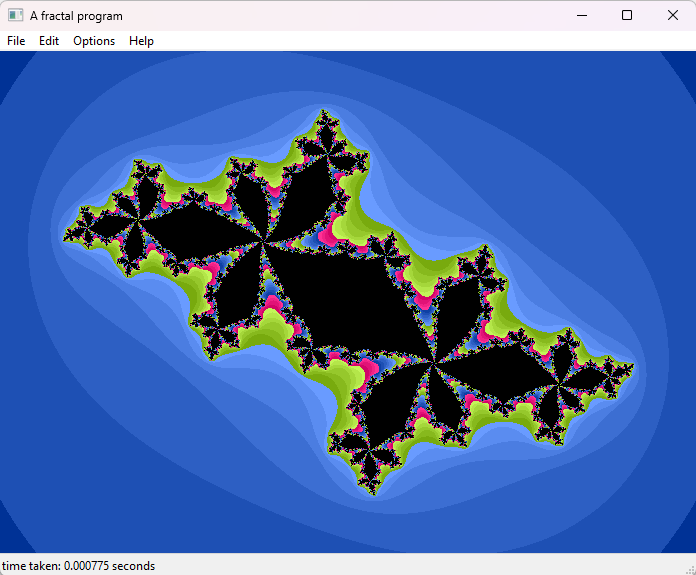The width and height of the screenshot is (696, 575).
Task: Open the Edit menu
Action: (49, 41)
